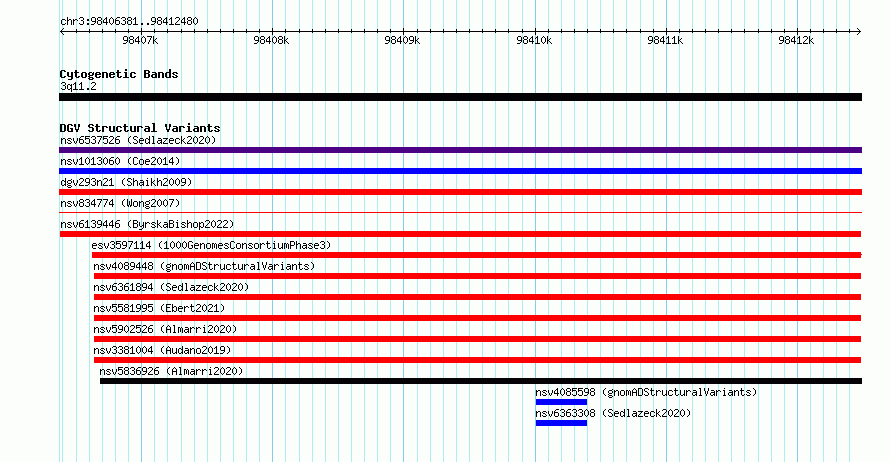Open variant nsv5581995 (Ebert2021) label
The height and width of the screenshot is (462, 890).
[x=159, y=308]
